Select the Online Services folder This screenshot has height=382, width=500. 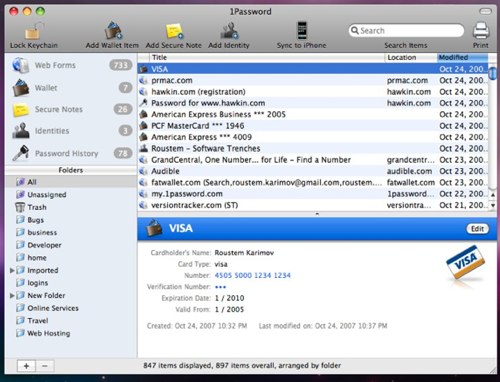click(71, 308)
